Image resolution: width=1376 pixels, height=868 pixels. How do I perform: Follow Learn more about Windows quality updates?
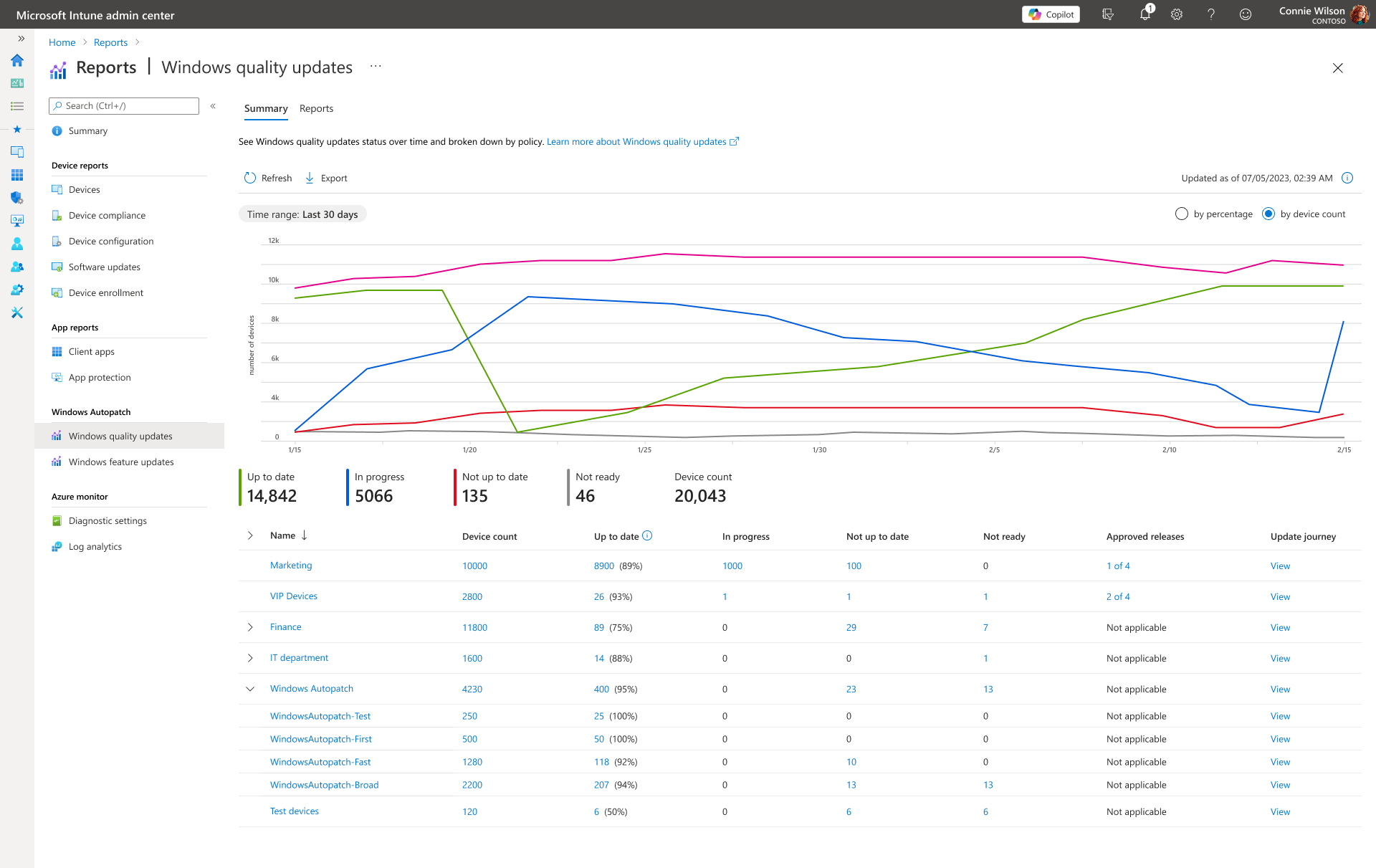(x=642, y=142)
